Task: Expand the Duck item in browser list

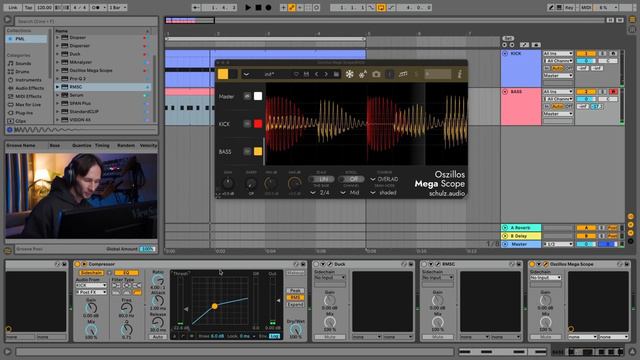Action: click(x=58, y=54)
